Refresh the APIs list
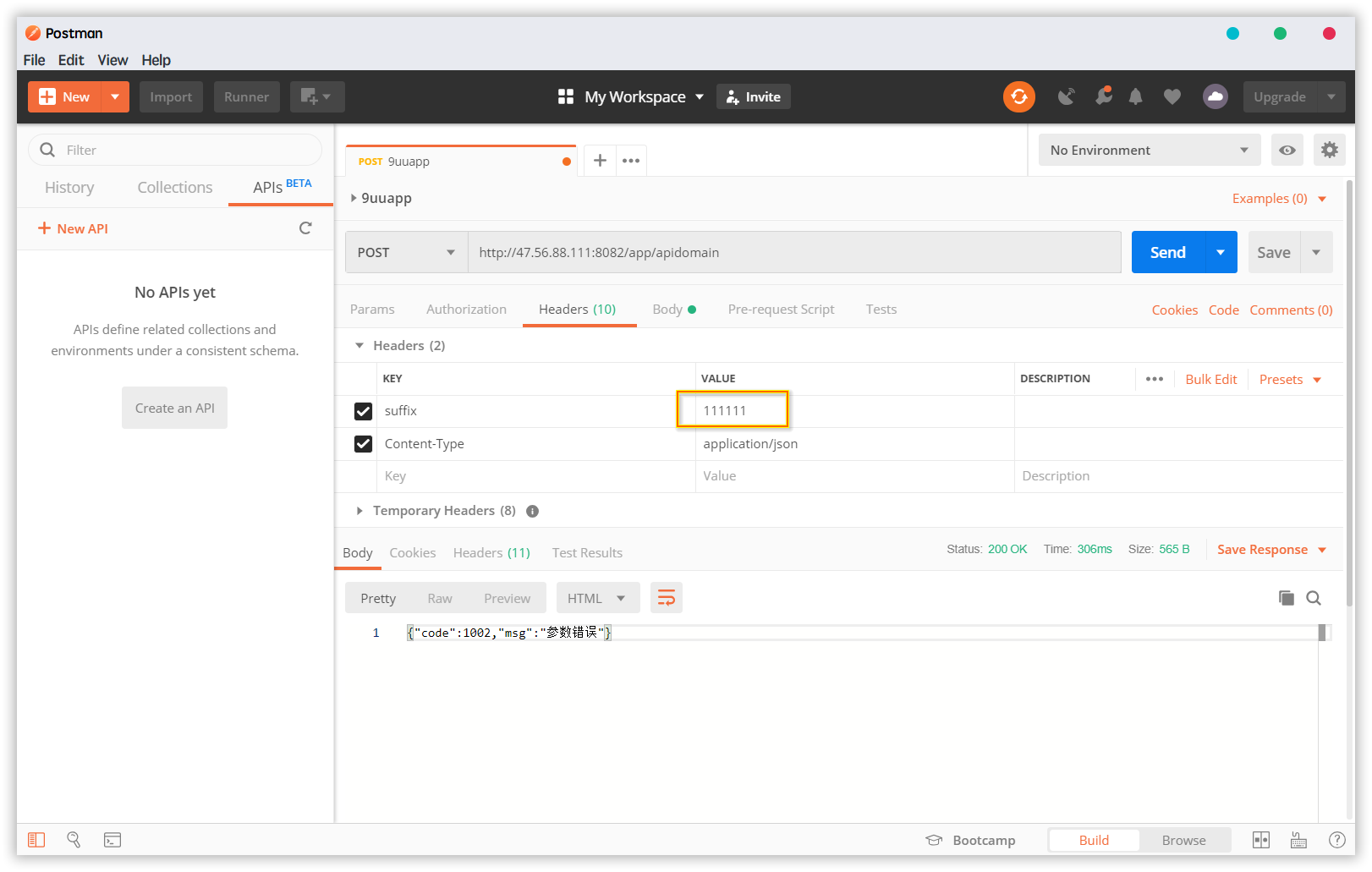This screenshot has height=872, width=1372. pyautogui.click(x=305, y=228)
